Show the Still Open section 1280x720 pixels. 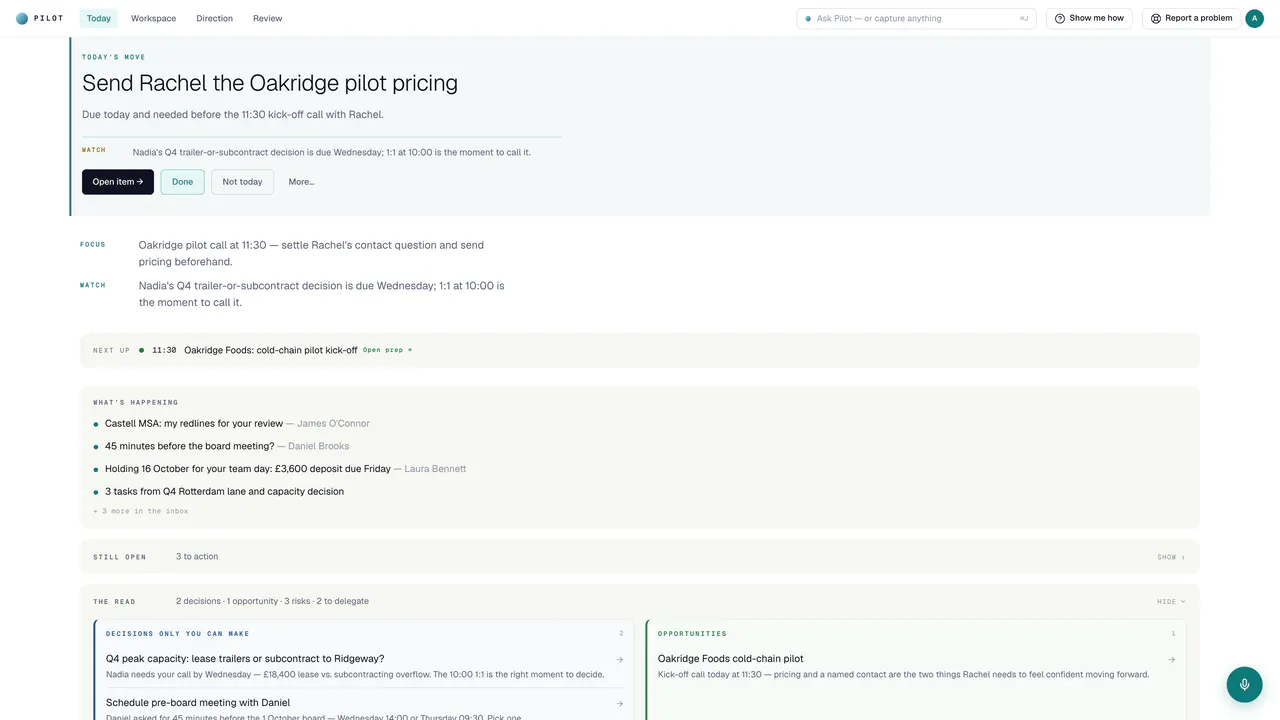click(x=1171, y=557)
